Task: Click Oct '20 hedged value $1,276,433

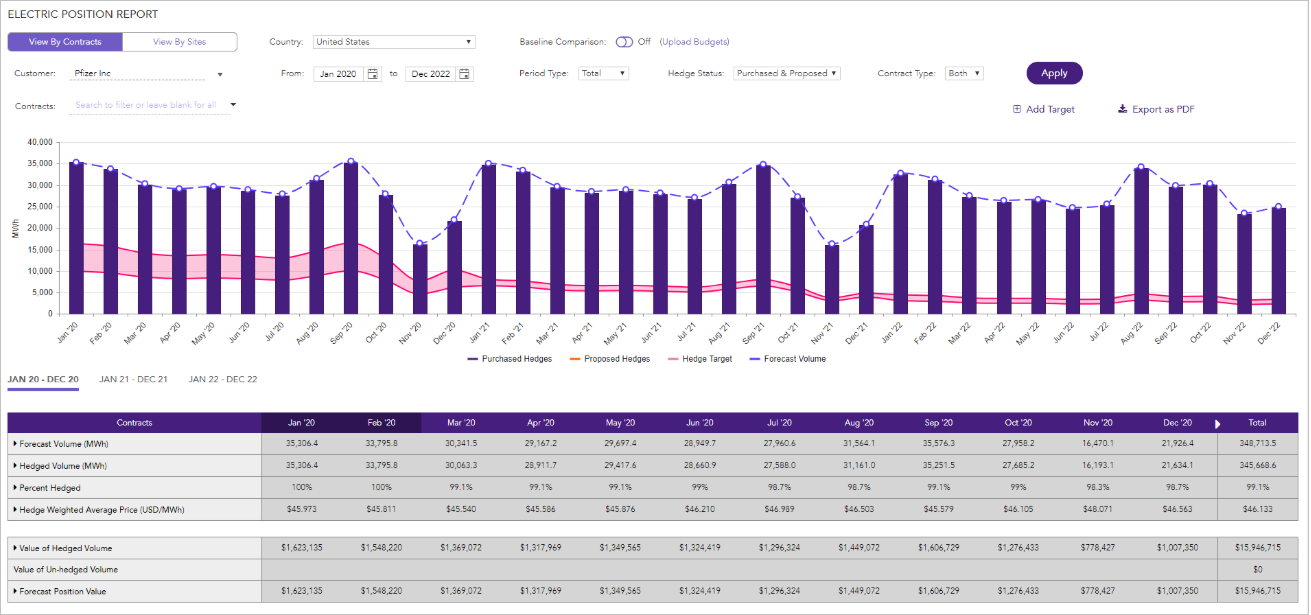Action: click(1018, 548)
